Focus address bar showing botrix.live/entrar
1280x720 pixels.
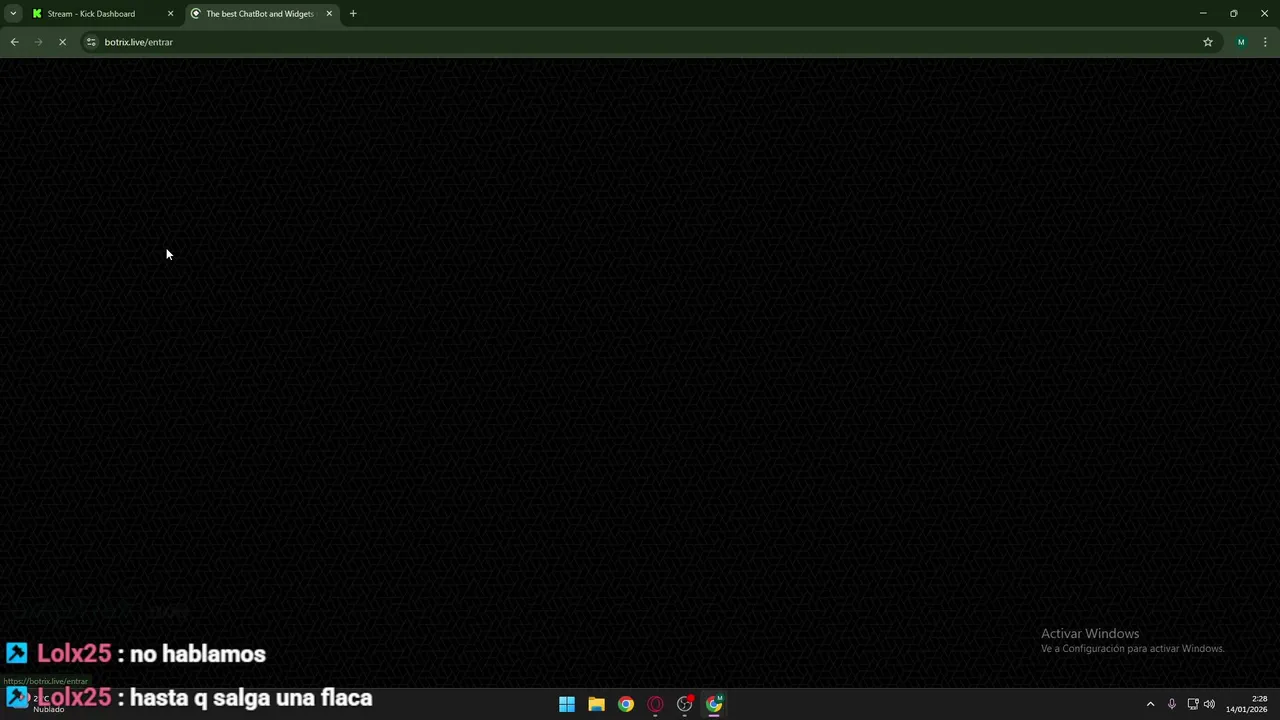tap(640, 42)
